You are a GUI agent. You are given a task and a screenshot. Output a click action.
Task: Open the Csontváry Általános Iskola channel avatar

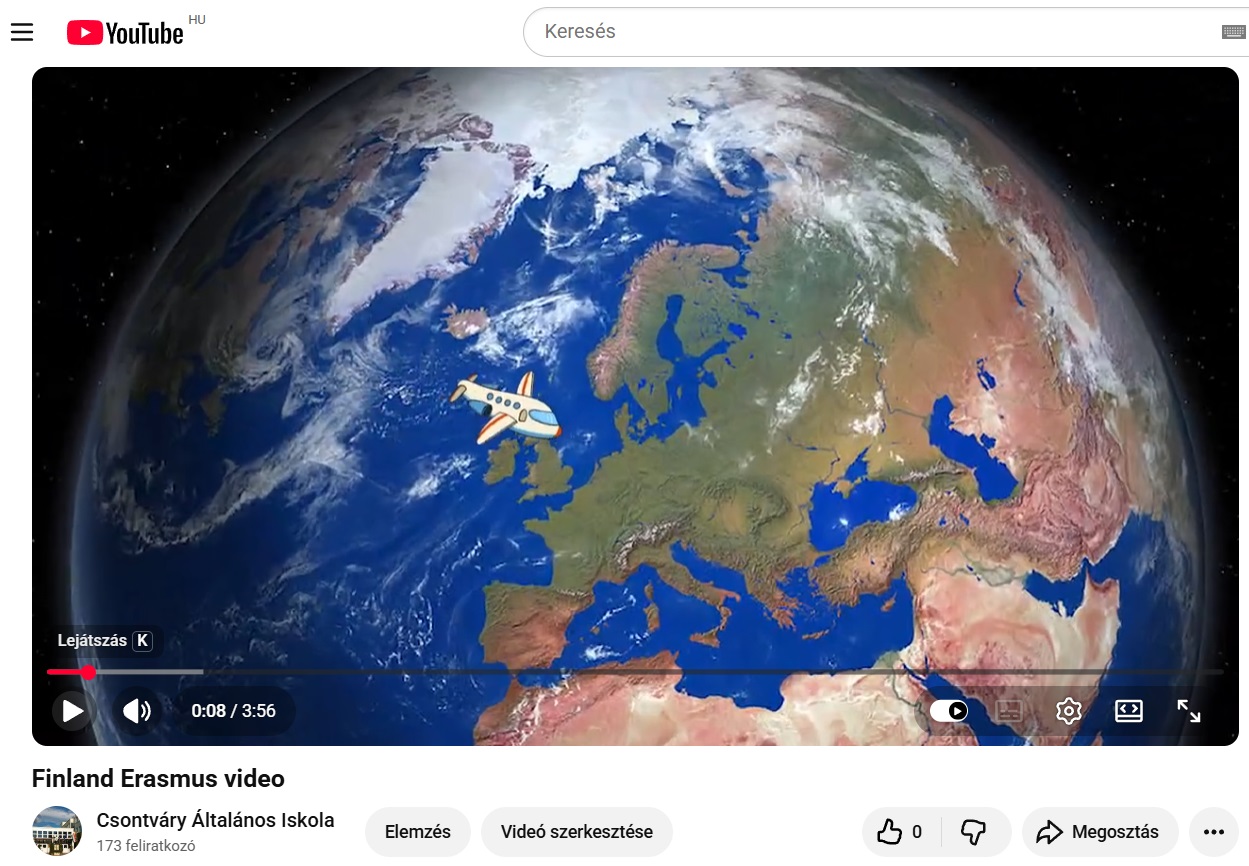[57, 831]
